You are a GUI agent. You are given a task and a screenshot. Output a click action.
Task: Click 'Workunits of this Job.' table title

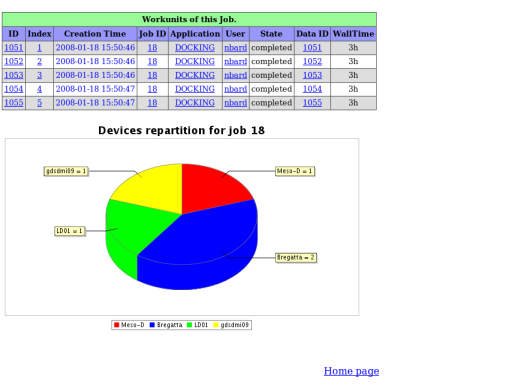click(189, 19)
